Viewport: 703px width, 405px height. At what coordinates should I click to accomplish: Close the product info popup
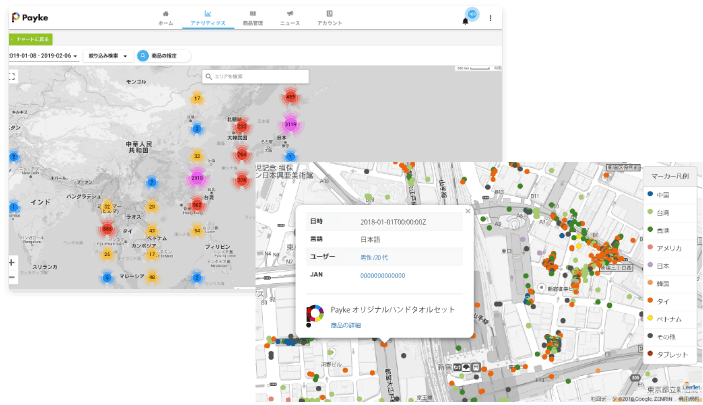[x=467, y=212]
